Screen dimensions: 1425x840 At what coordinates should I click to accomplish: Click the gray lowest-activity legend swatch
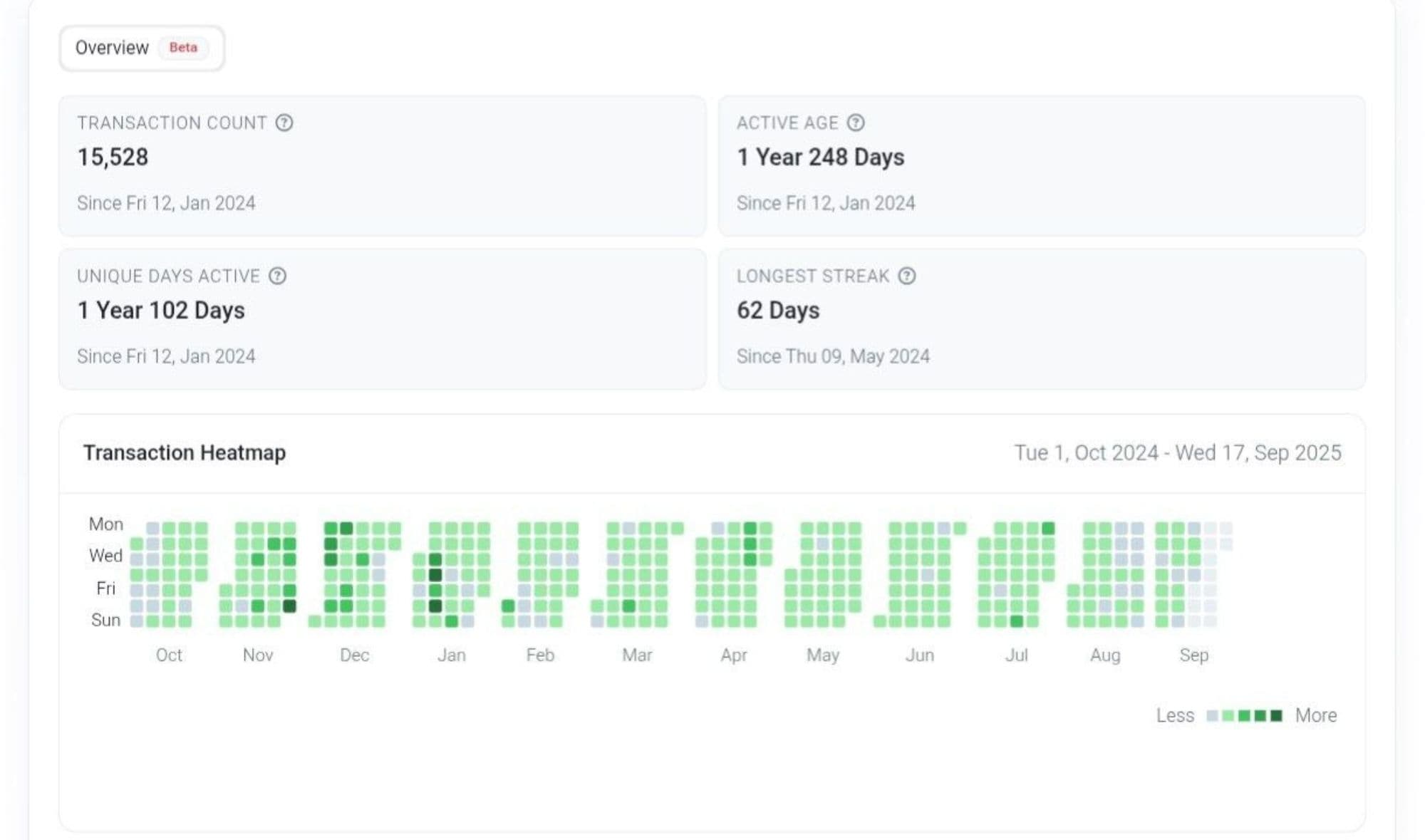1212,715
